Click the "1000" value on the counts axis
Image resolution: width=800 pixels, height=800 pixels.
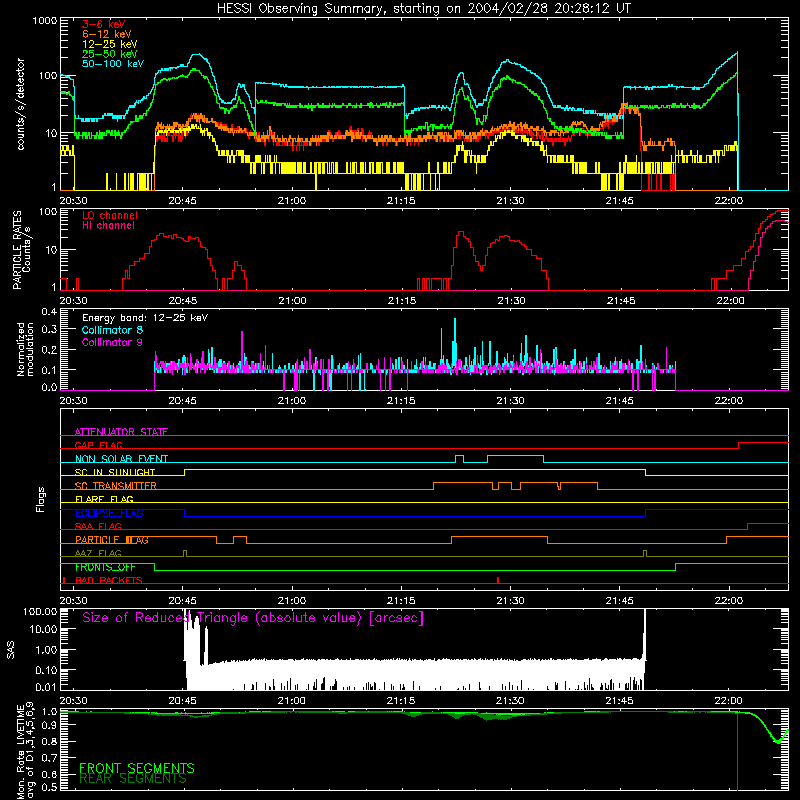click(x=44, y=21)
